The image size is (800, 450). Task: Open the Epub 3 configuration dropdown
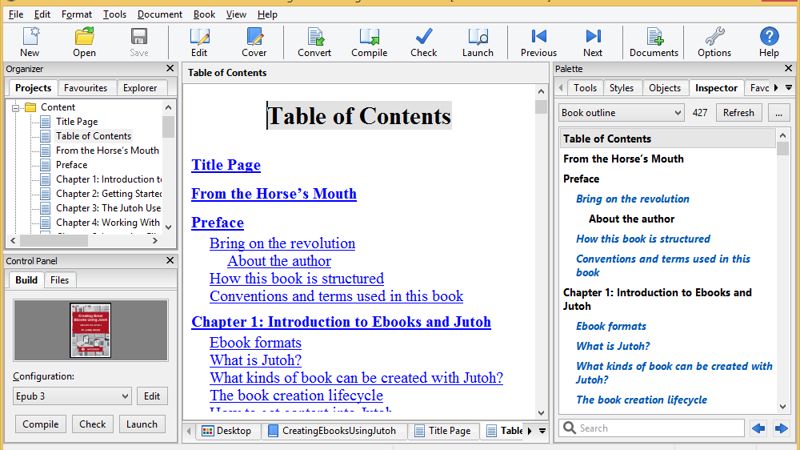[72, 396]
